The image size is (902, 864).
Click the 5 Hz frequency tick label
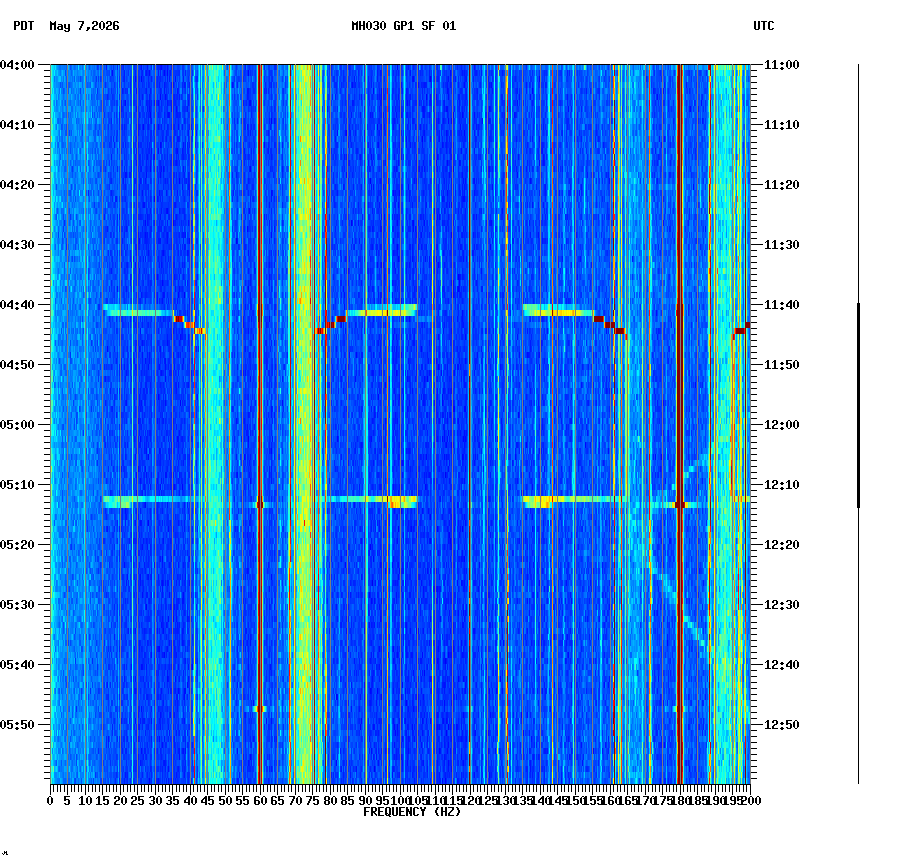coord(67,801)
